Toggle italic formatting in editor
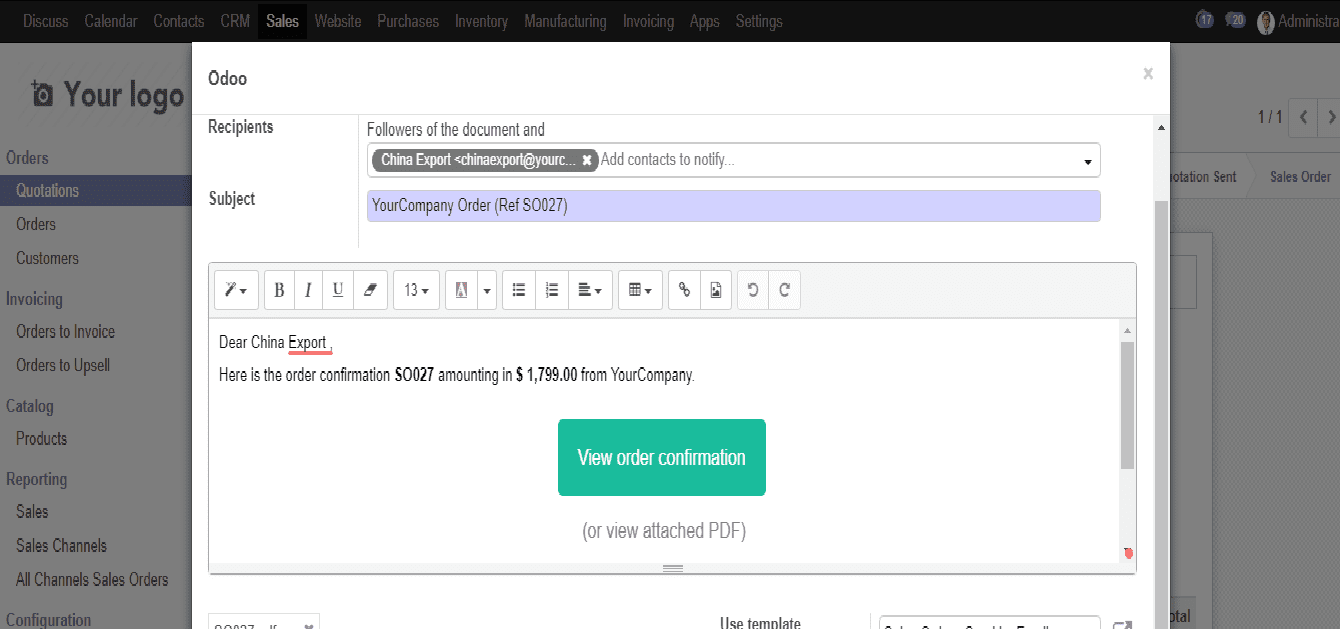The width and height of the screenshot is (1340, 629). pyautogui.click(x=308, y=290)
